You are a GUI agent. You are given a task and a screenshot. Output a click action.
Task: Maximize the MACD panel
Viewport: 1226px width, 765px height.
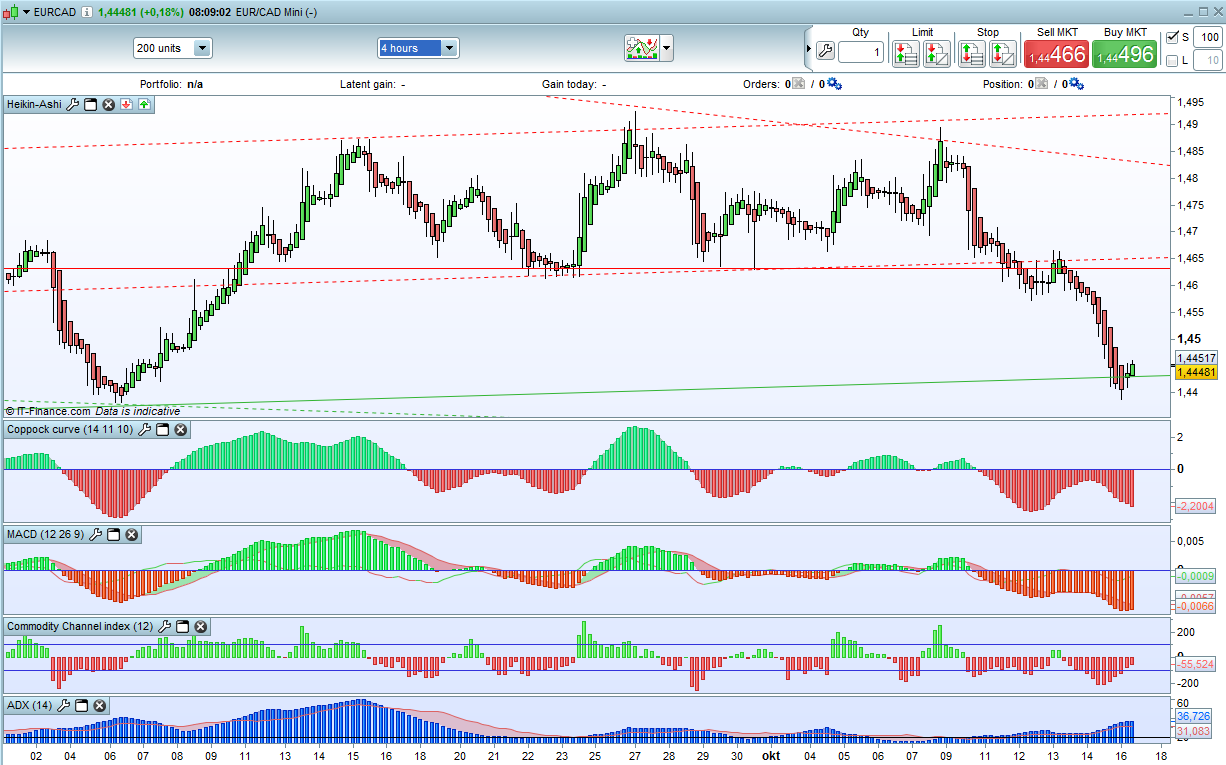click(113, 535)
